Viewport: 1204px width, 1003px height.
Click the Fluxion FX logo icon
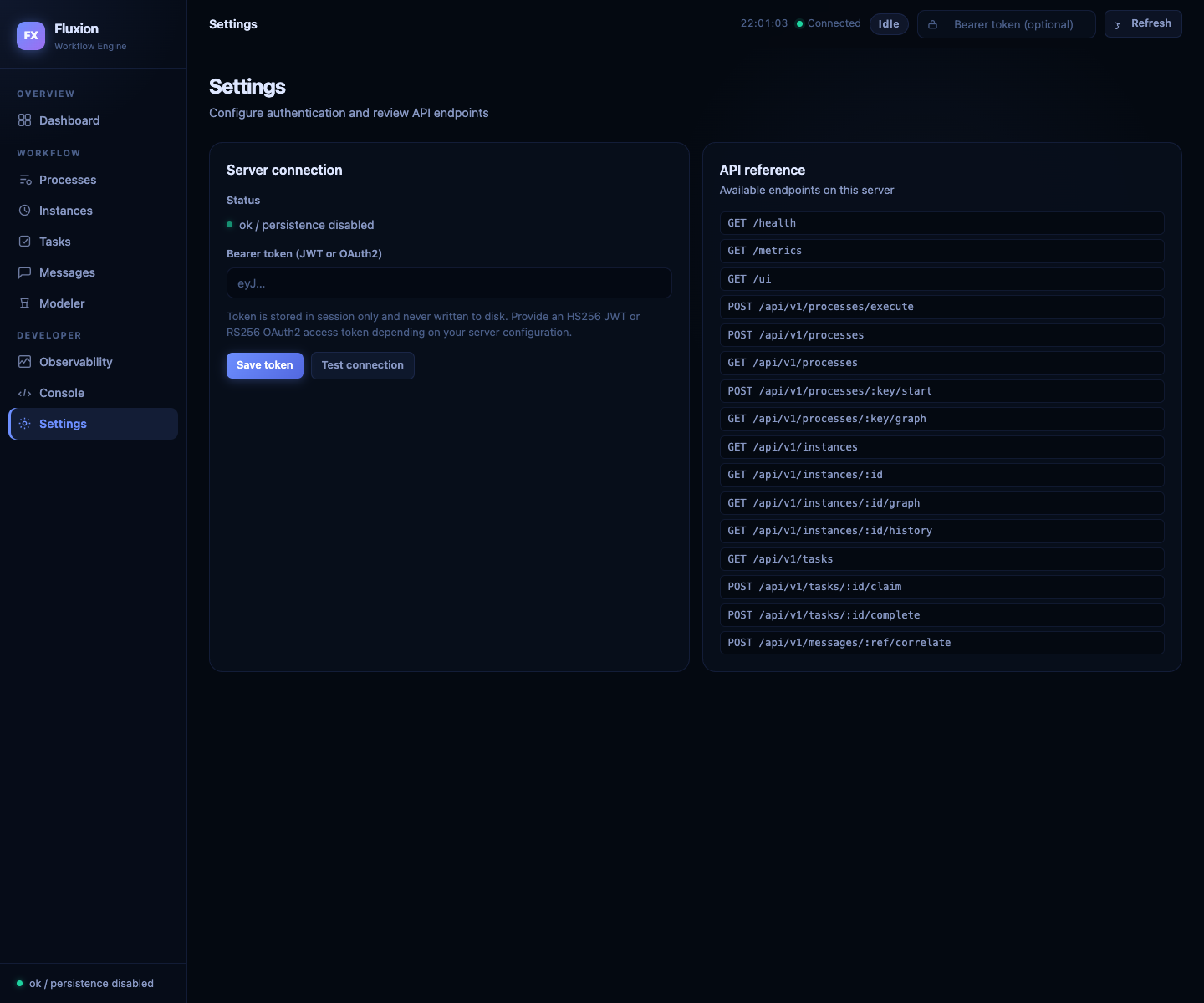point(31,36)
